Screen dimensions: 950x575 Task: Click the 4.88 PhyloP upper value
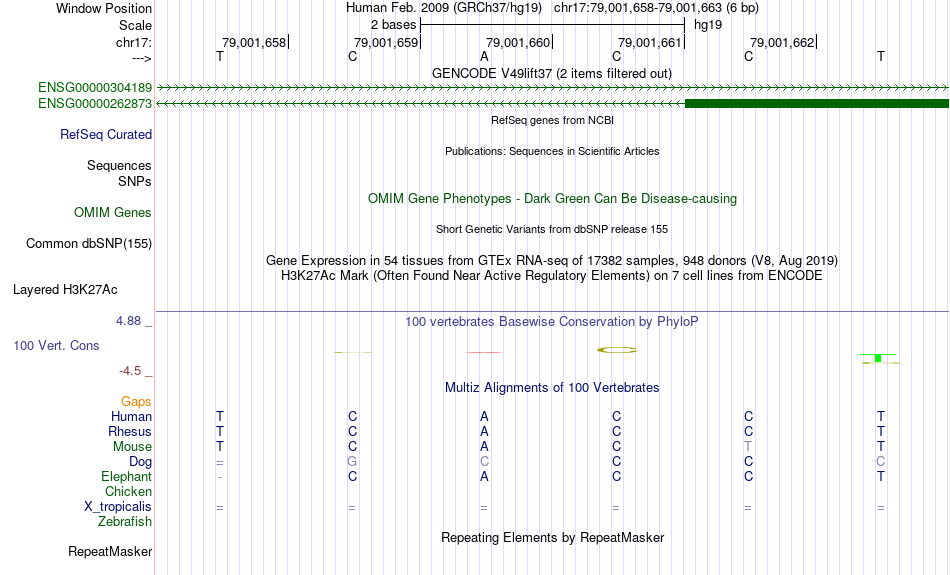tap(128, 321)
